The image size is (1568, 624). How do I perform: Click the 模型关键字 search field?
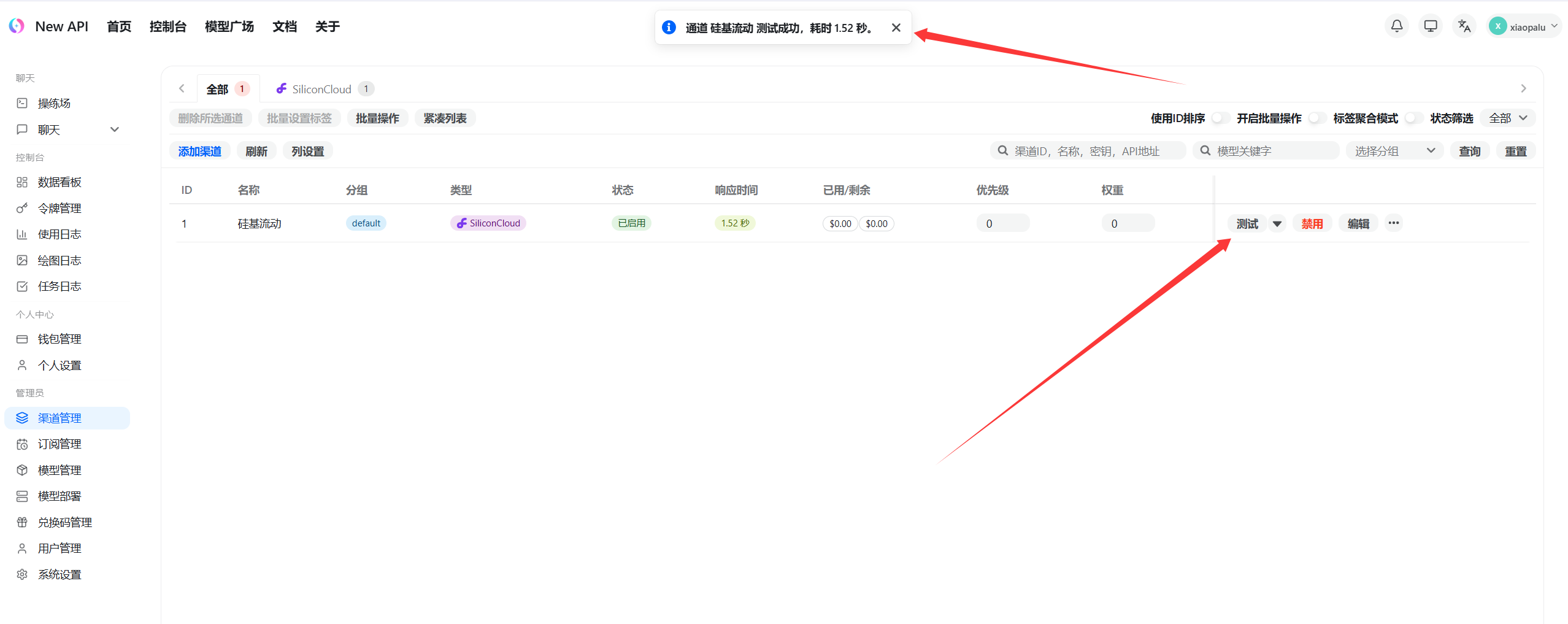click(x=1270, y=151)
